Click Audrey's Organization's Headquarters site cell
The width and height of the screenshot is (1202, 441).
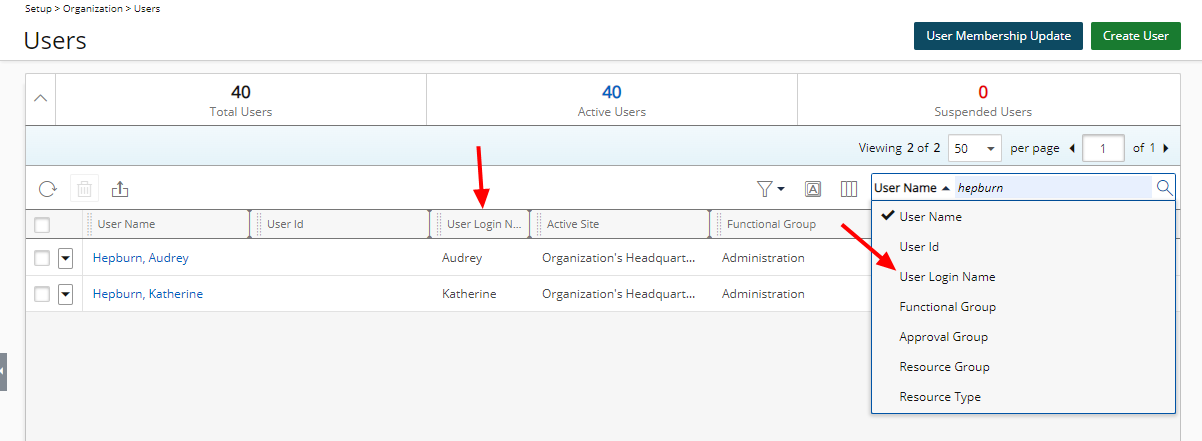tap(619, 258)
